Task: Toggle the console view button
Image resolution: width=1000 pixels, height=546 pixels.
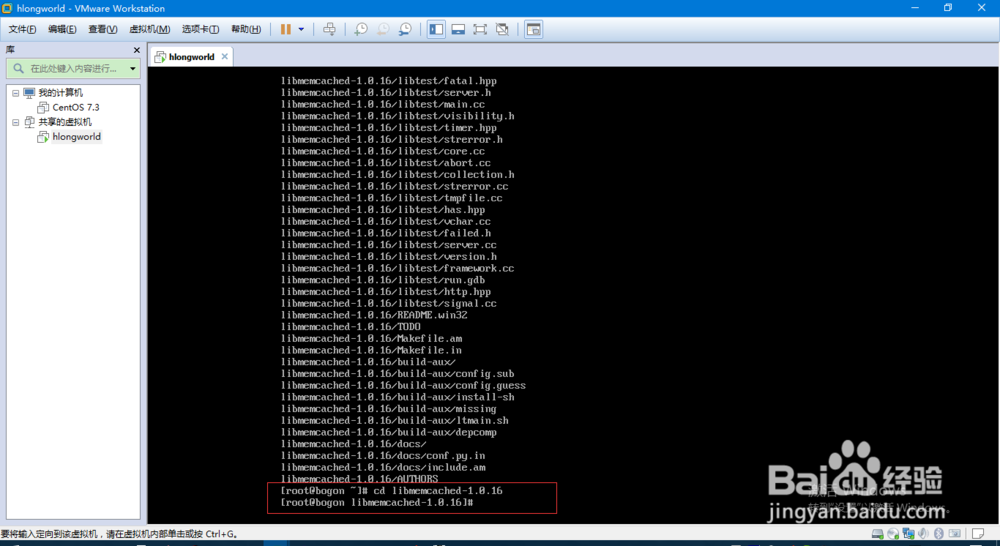Action: tap(533, 29)
